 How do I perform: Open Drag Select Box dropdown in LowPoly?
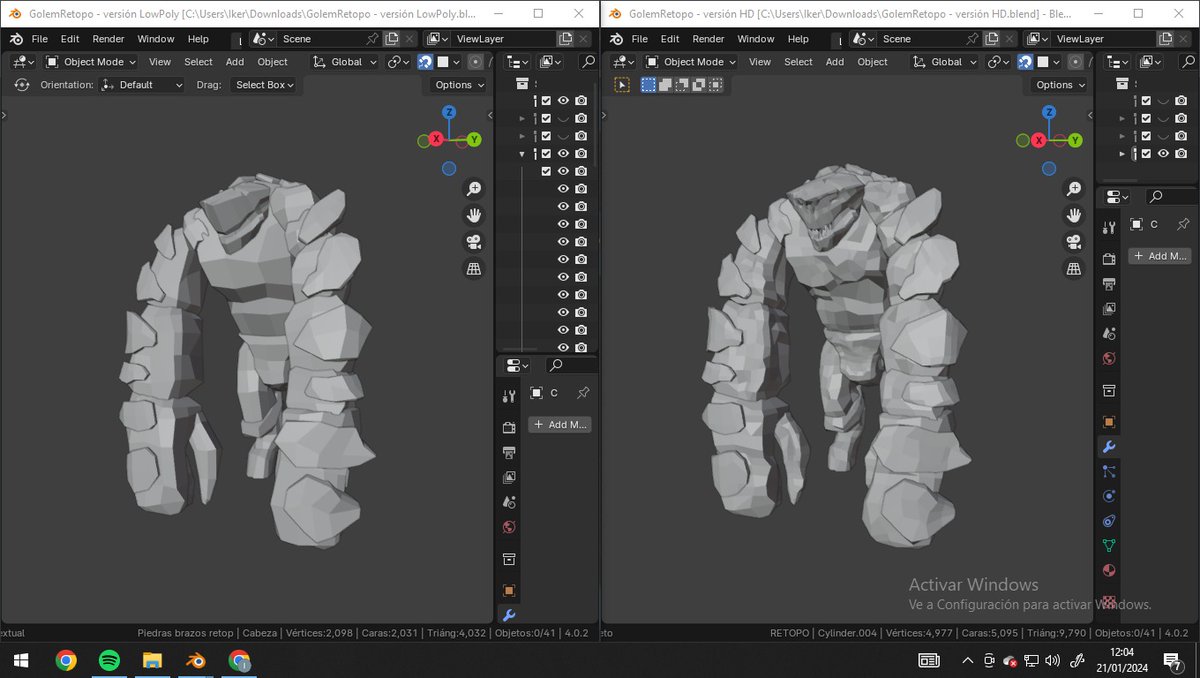tap(265, 85)
